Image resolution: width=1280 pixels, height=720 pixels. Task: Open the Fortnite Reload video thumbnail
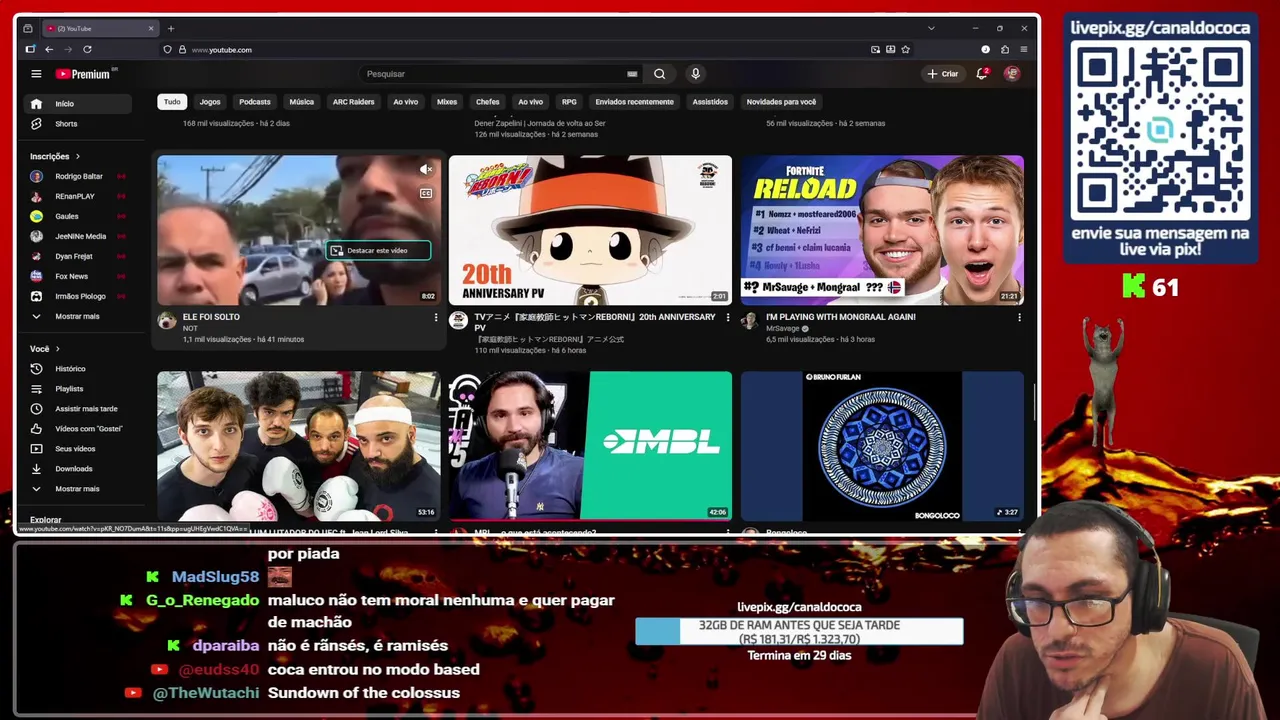[x=882, y=230]
